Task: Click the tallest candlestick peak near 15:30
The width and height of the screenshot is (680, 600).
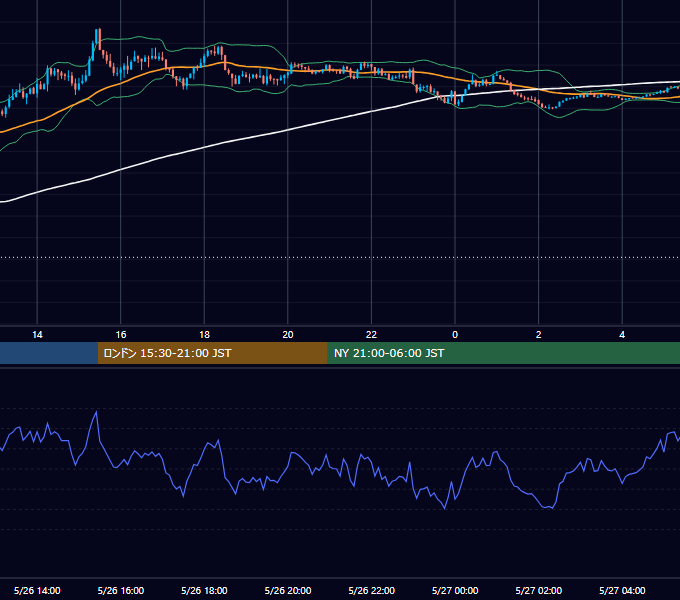Action: pos(99,39)
